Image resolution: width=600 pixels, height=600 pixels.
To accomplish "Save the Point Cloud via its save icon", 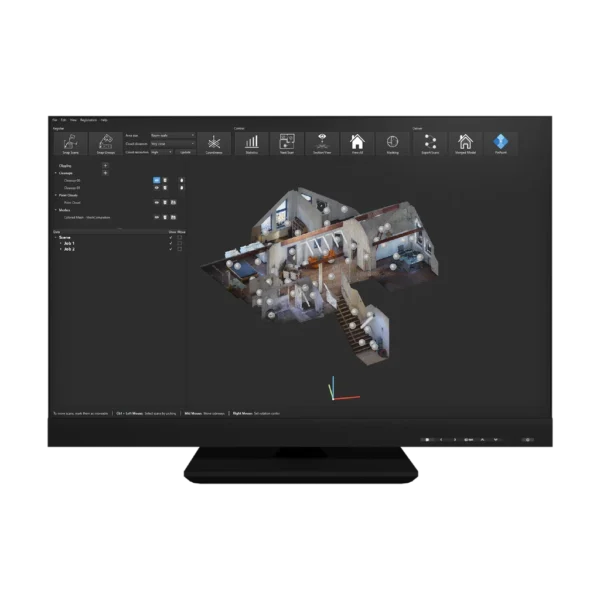I will click(x=173, y=202).
